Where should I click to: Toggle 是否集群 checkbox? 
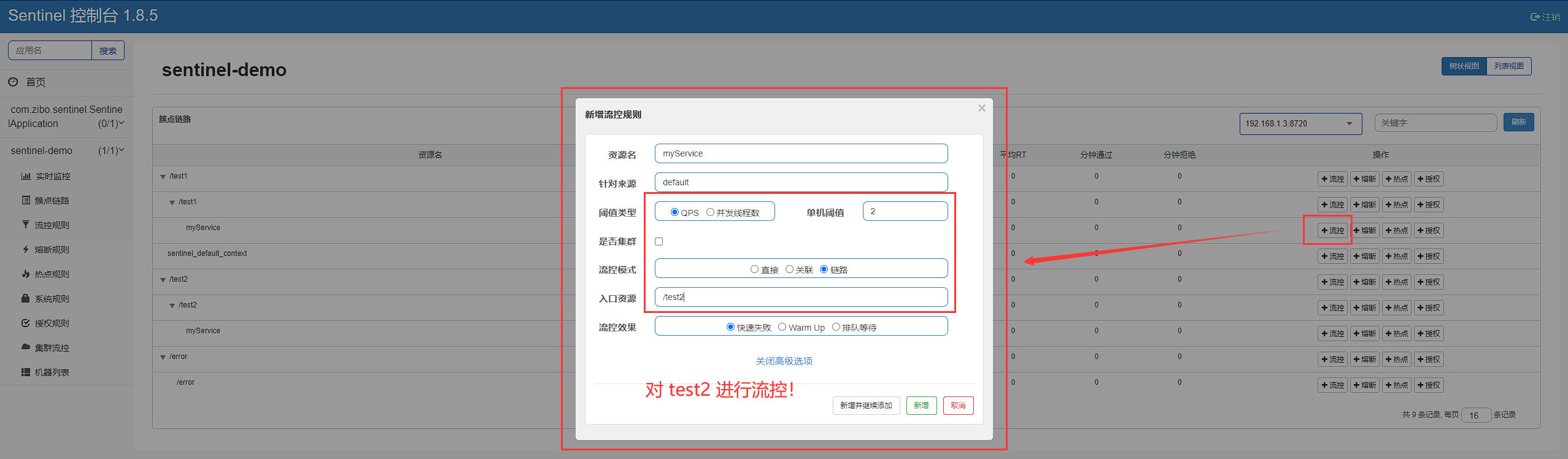click(x=659, y=241)
